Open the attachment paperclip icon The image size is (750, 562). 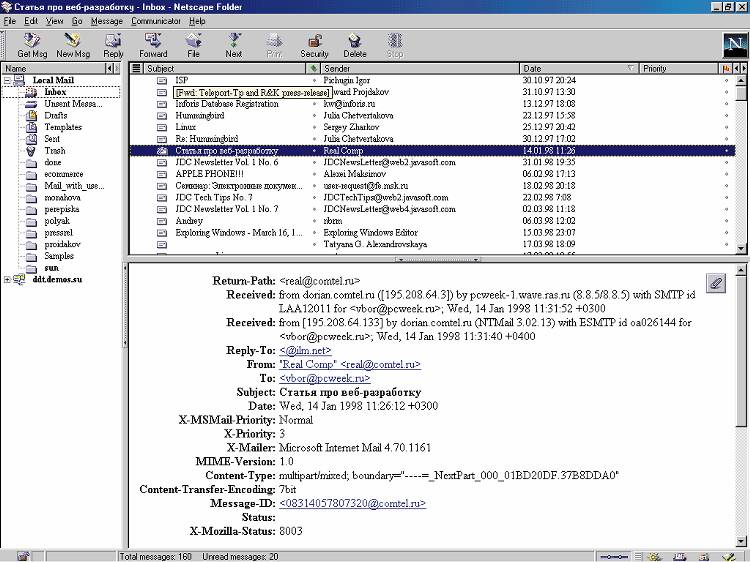point(716,283)
